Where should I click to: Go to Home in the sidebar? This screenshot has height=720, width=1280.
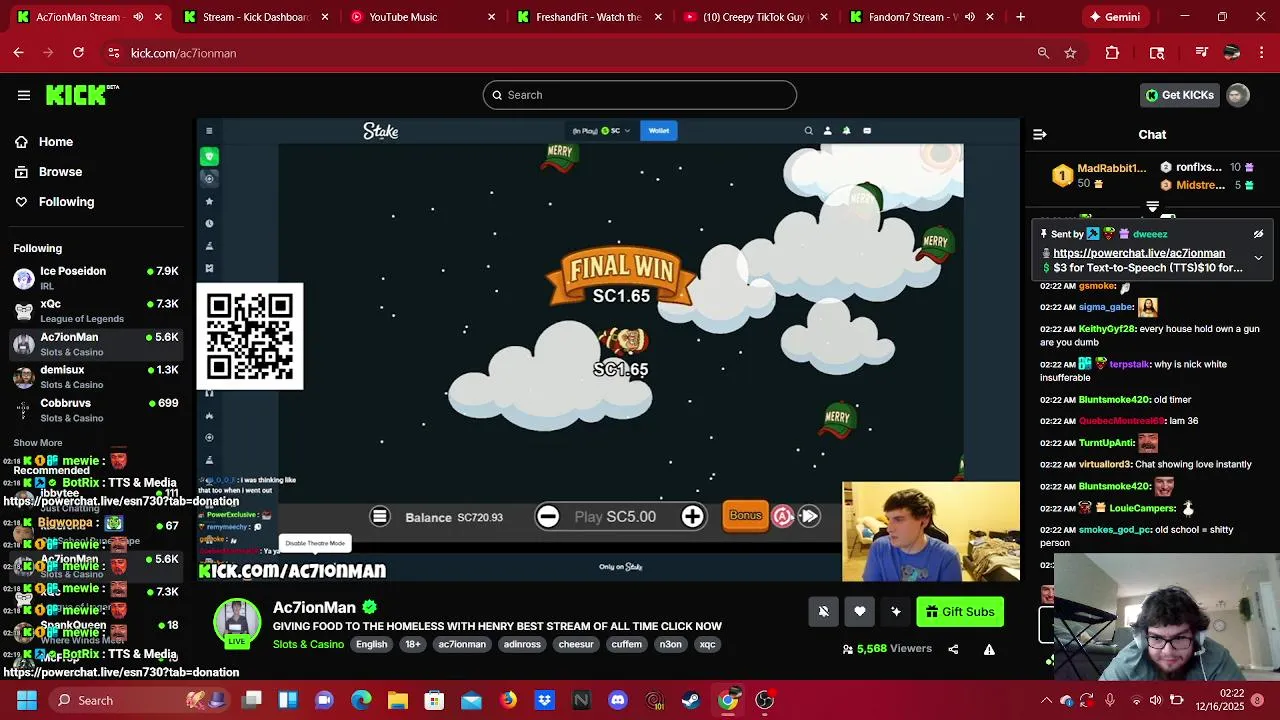tap(56, 142)
